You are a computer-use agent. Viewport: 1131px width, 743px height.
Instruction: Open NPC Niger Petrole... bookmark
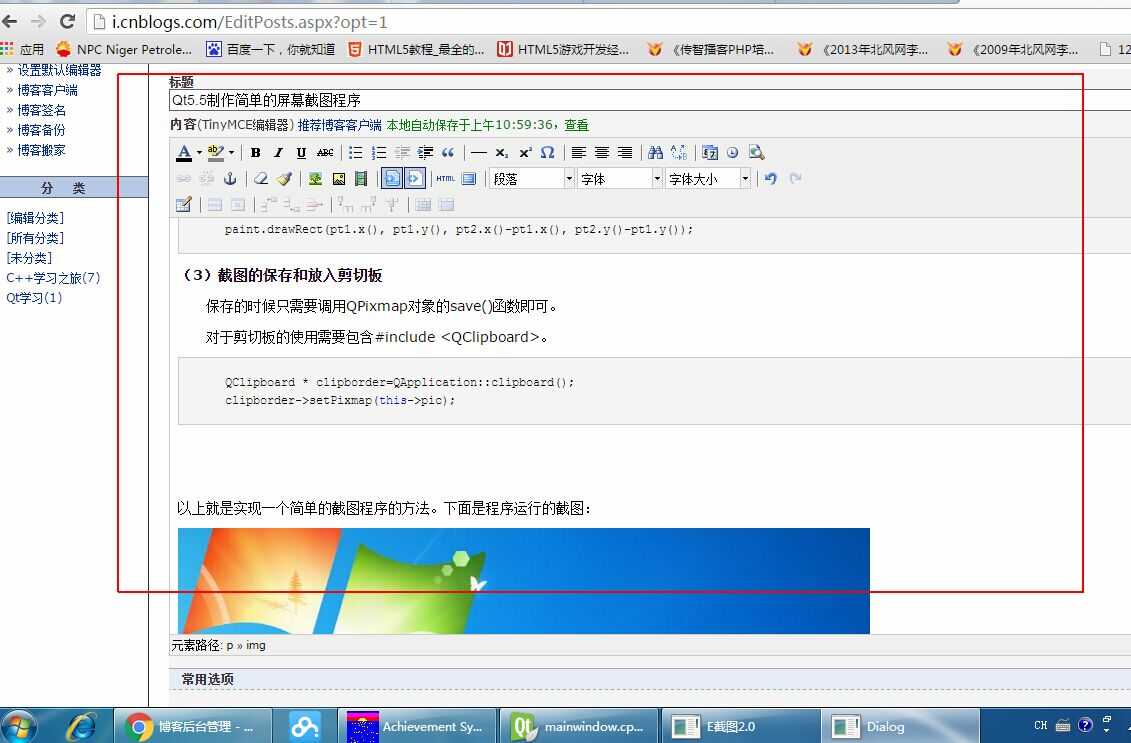coord(124,49)
